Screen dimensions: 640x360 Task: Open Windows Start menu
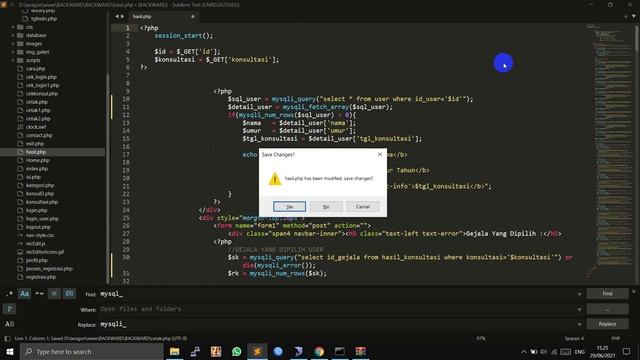(10, 351)
